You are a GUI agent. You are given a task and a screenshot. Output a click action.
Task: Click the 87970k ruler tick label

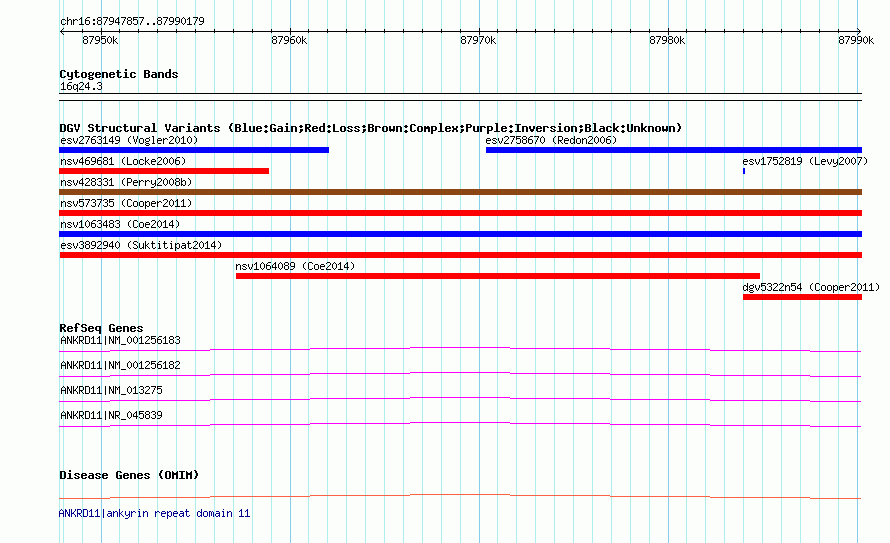pos(478,40)
